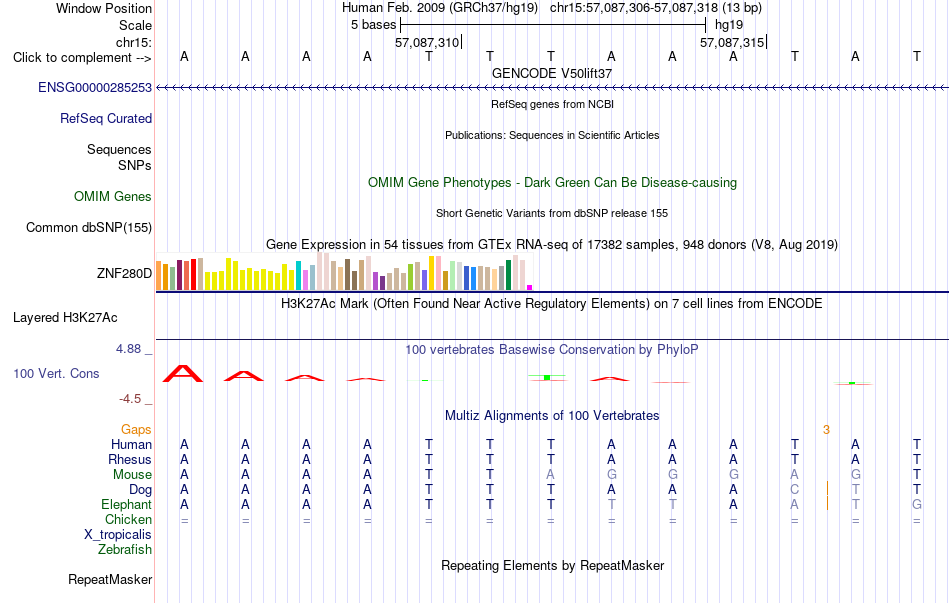Click 'Multiz Alignments of 100 Vertebrates' title
Screen dimensions: 950x603
pyautogui.click(x=551, y=416)
